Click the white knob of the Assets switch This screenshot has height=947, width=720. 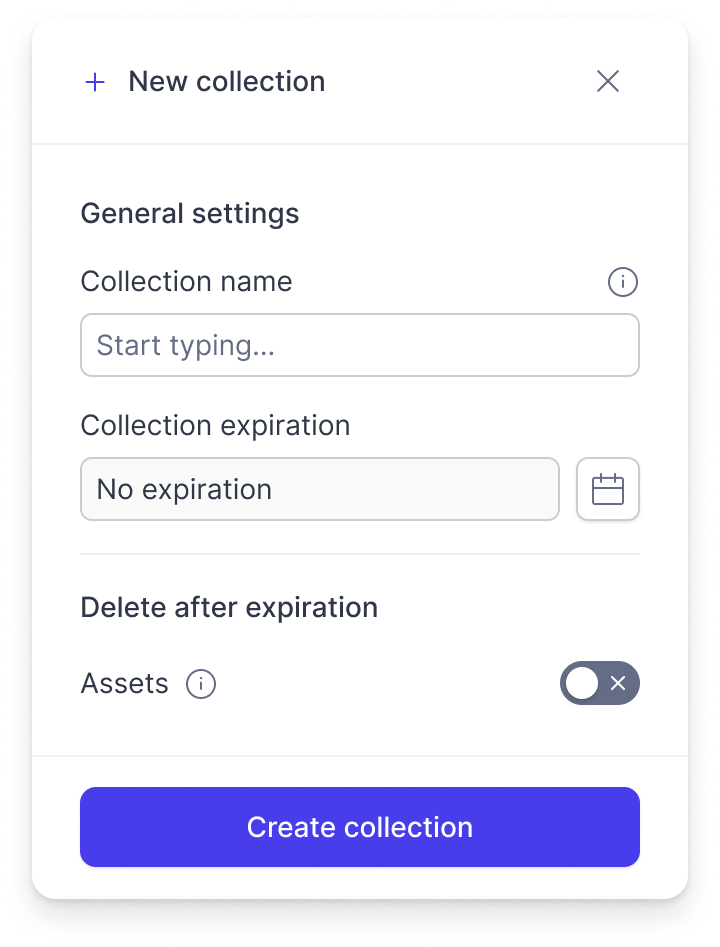pos(582,683)
